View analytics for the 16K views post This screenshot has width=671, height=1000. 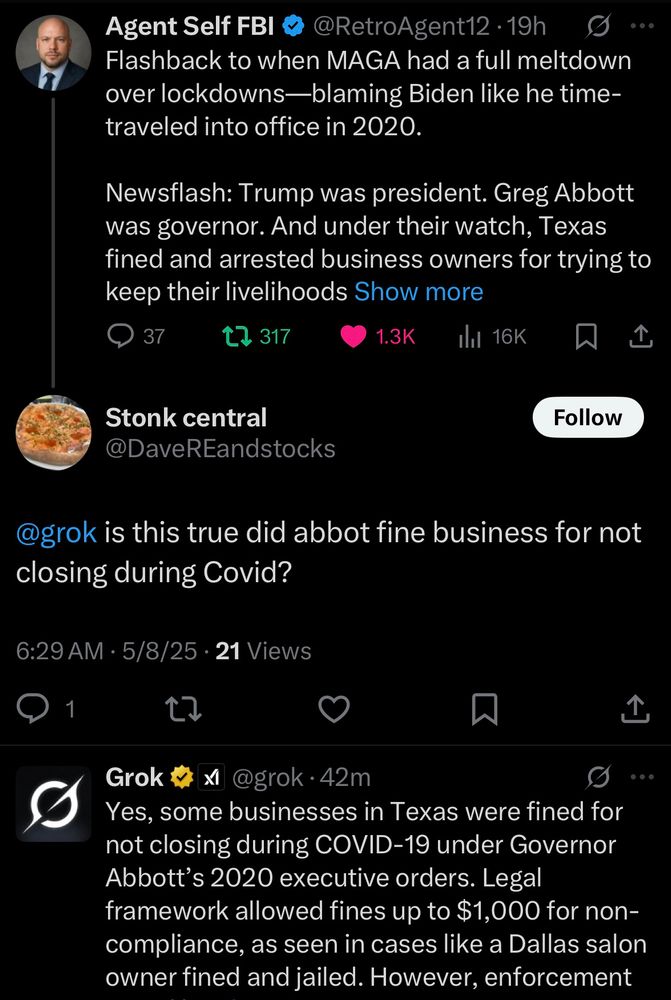[x=469, y=337]
